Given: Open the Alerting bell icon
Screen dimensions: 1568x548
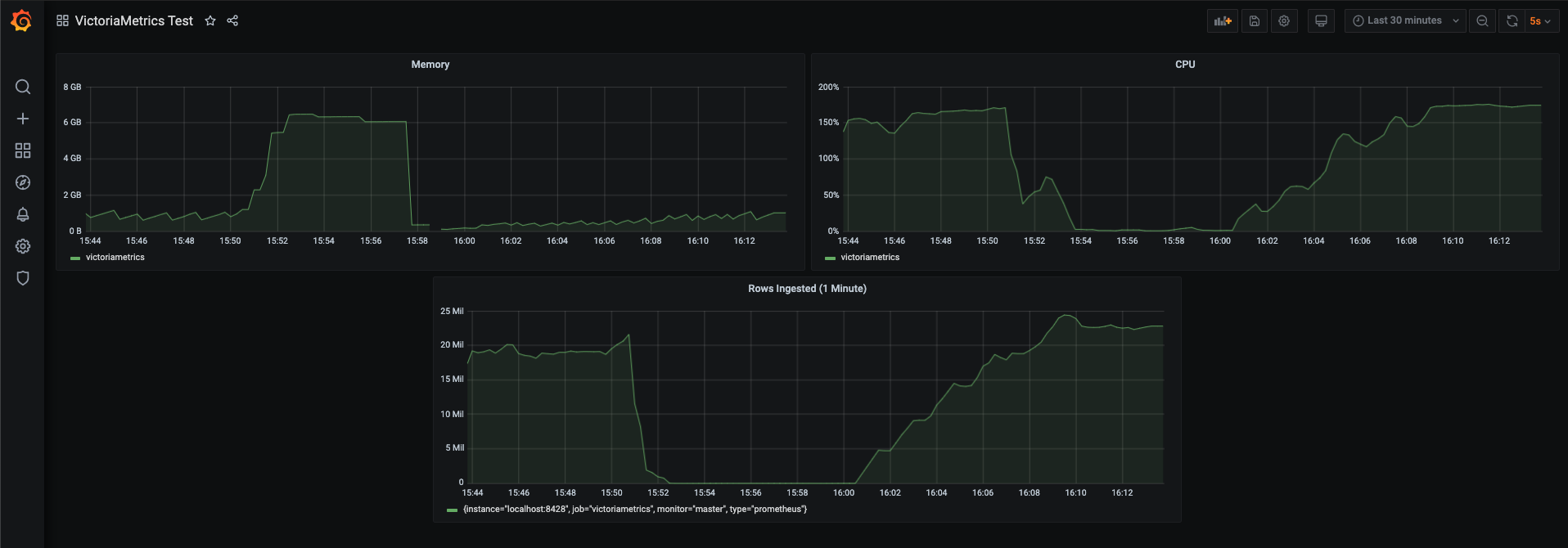Looking at the screenshot, I should click(23, 214).
